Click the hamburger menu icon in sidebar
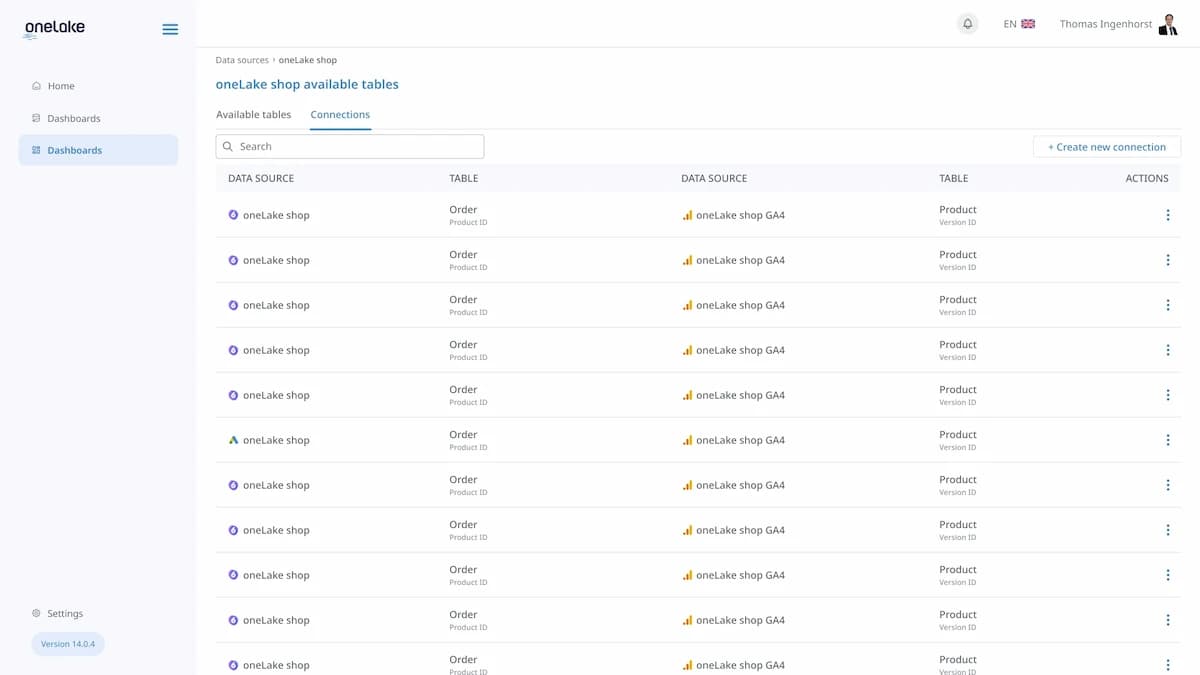Viewport: 1200px width, 675px height. pyautogui.click(x=170, y=29)
